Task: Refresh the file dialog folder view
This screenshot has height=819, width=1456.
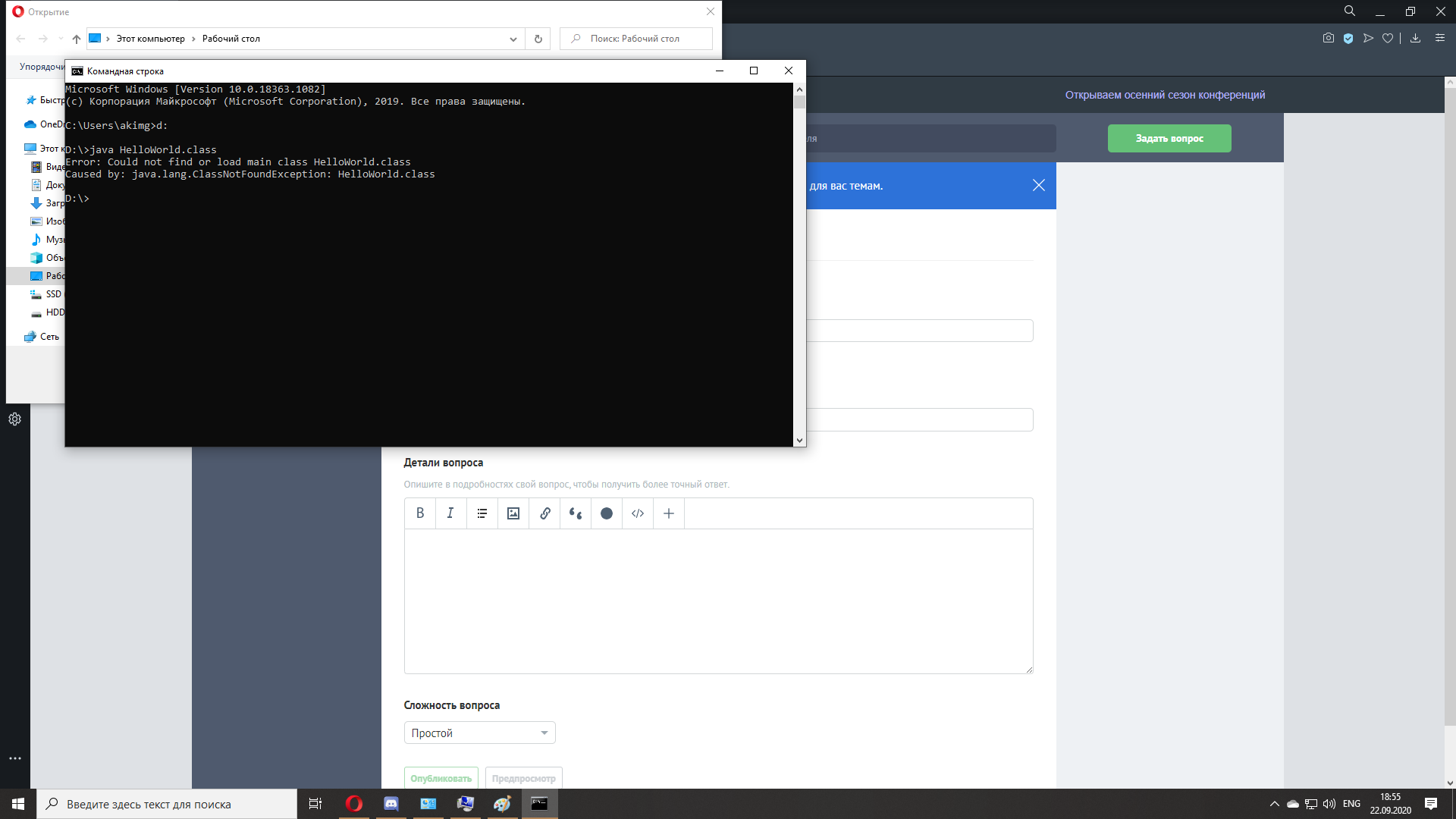Action: coord(538,39)
